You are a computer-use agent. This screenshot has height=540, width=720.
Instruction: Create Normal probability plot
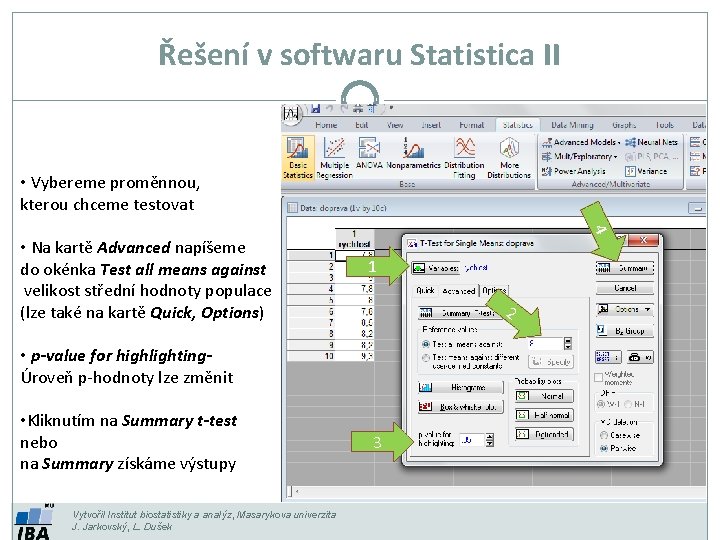pos(544,396)
